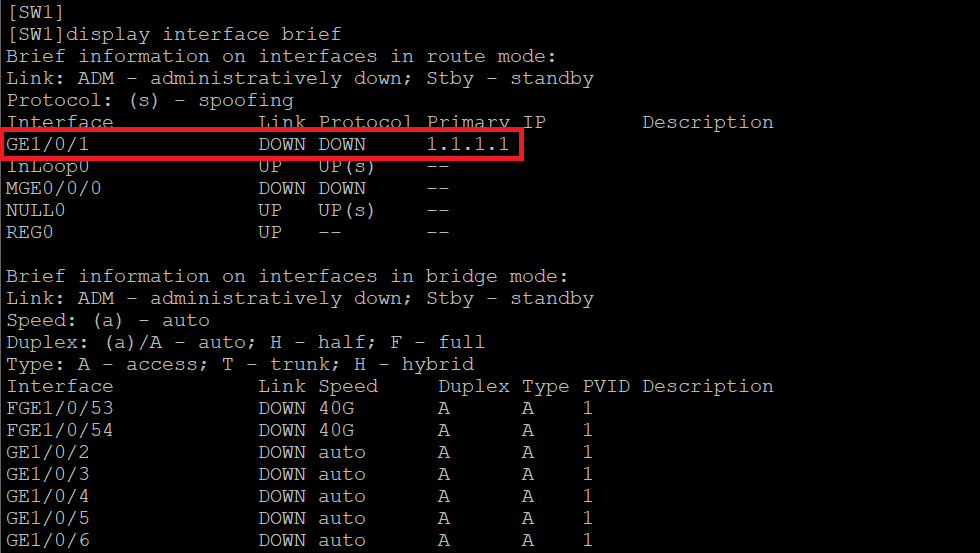Click the PVID column header
Viewport: 980px width, 553px height.
(x=606, y=386)
